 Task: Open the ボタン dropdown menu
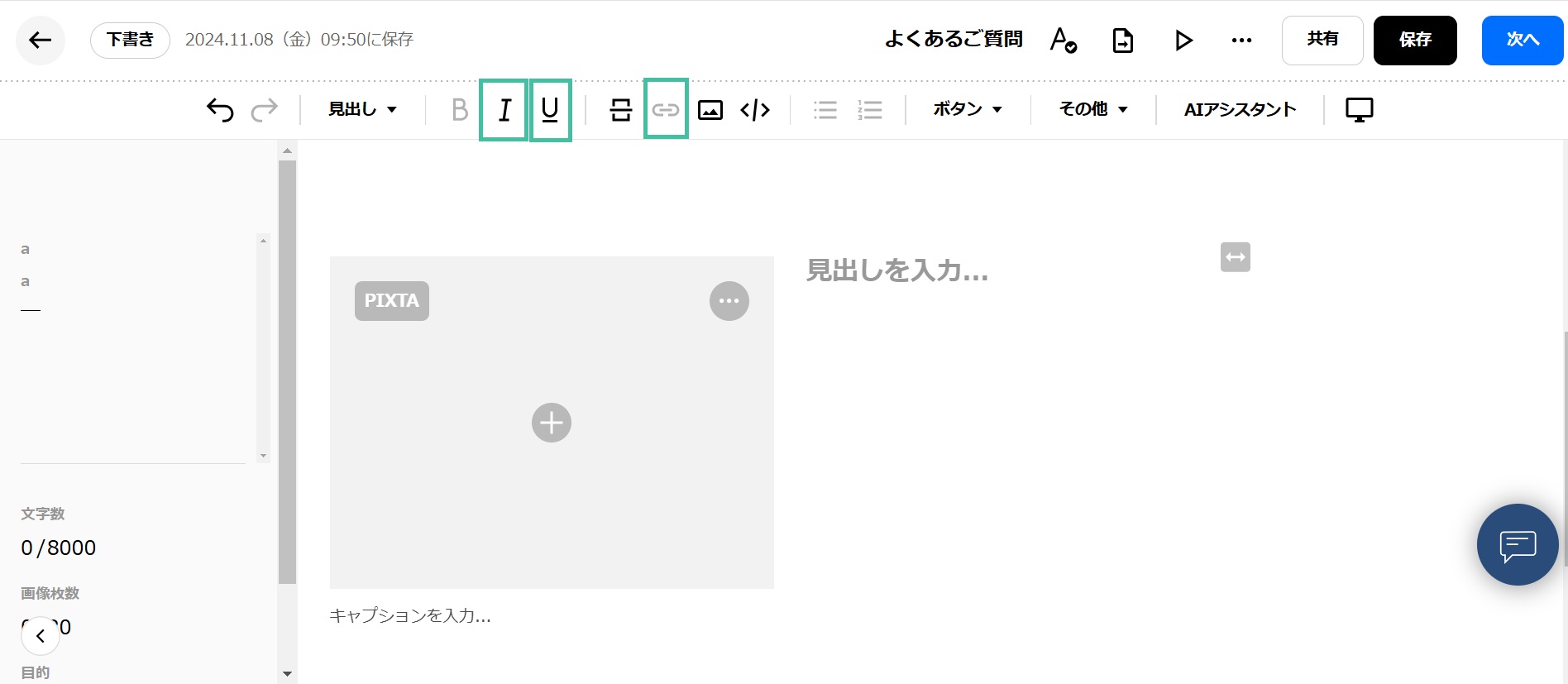point(967,109)
